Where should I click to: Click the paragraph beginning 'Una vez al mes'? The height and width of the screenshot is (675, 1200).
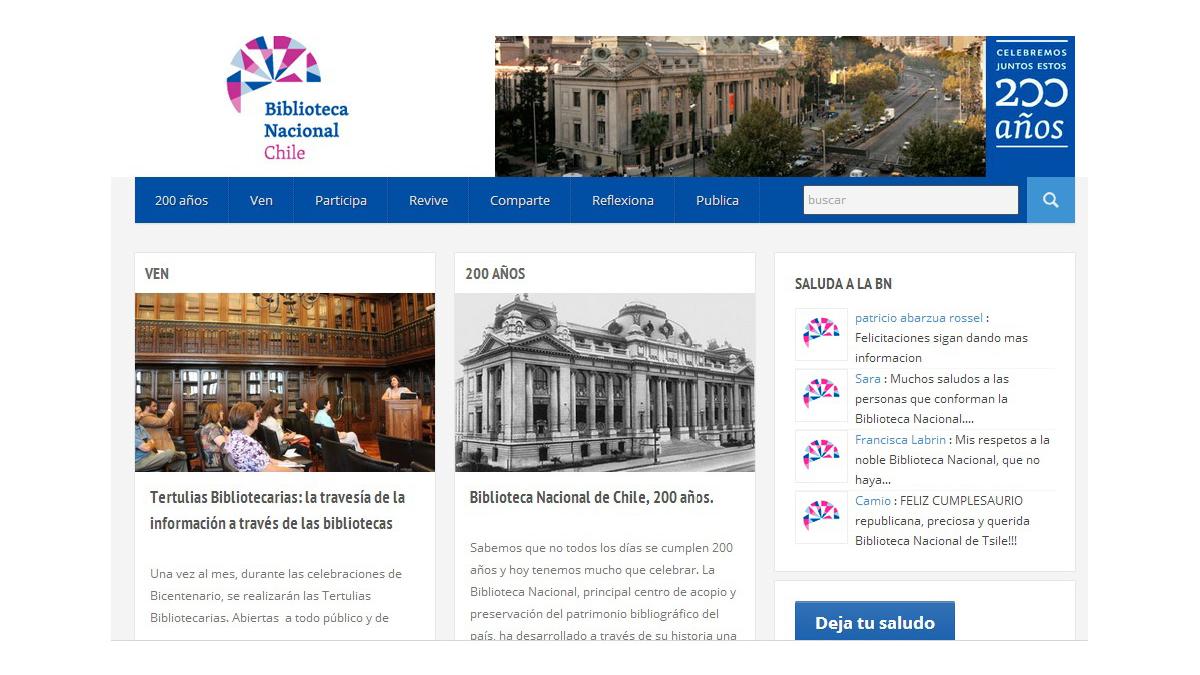276,596
